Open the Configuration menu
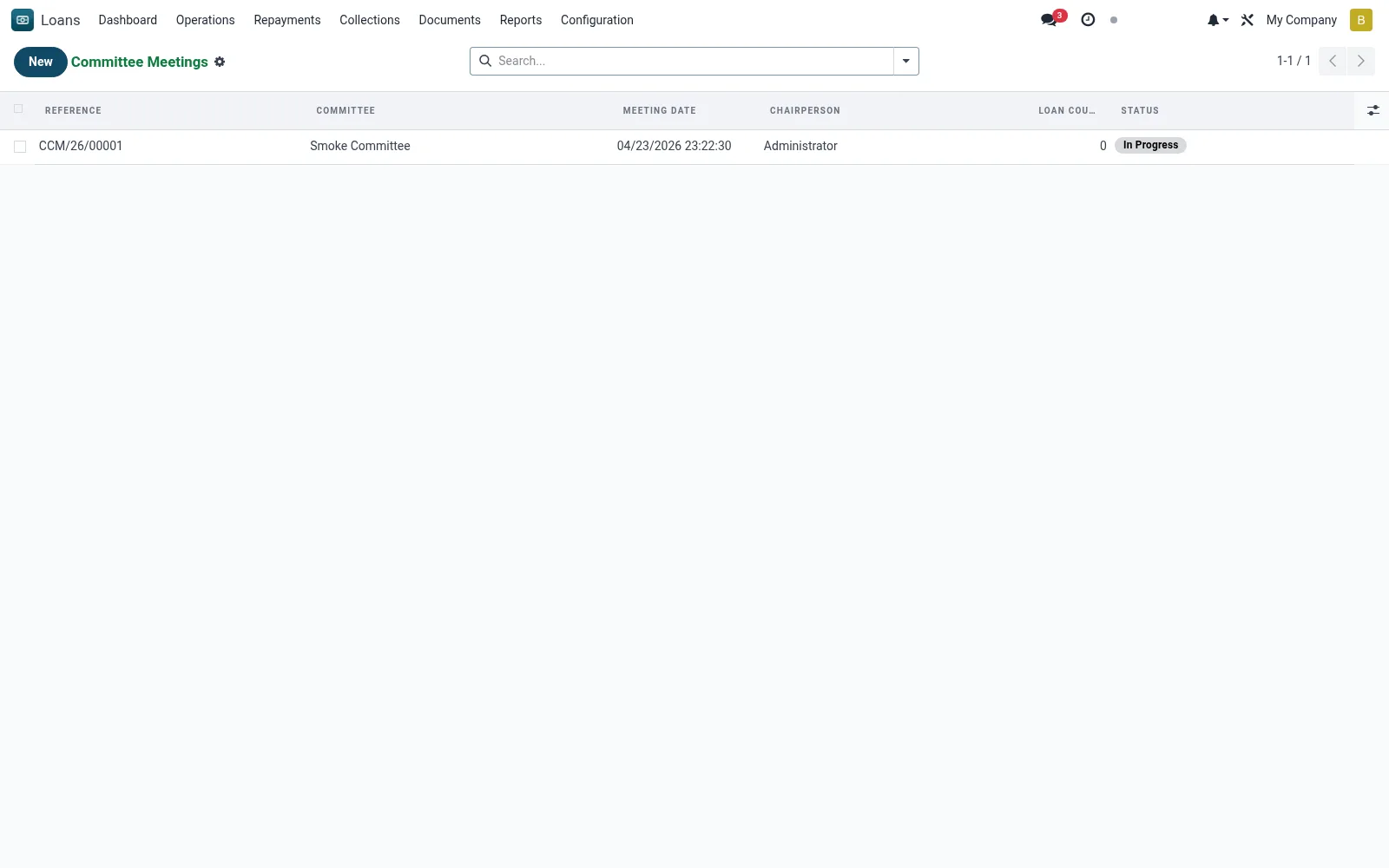This screenshot has height=868, width=1389. tap(597, 20)
